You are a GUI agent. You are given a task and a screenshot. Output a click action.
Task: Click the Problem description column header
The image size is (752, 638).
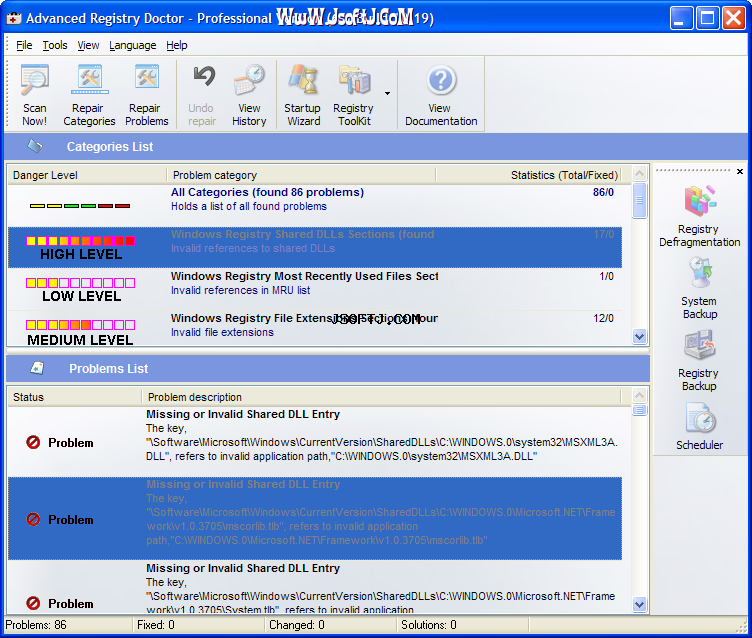pos(381,397)
